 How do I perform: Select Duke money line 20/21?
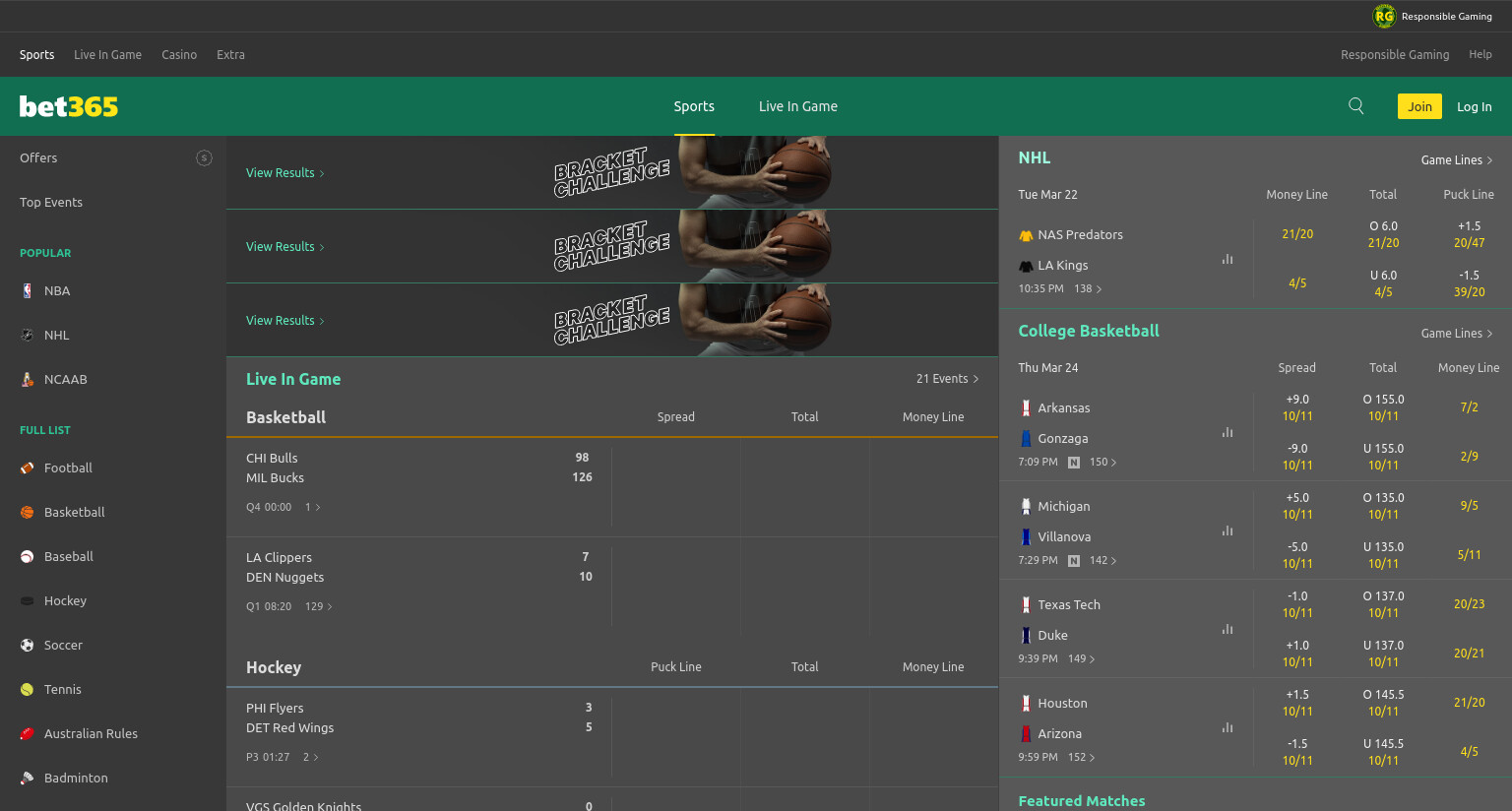(x=1469, y=654)
